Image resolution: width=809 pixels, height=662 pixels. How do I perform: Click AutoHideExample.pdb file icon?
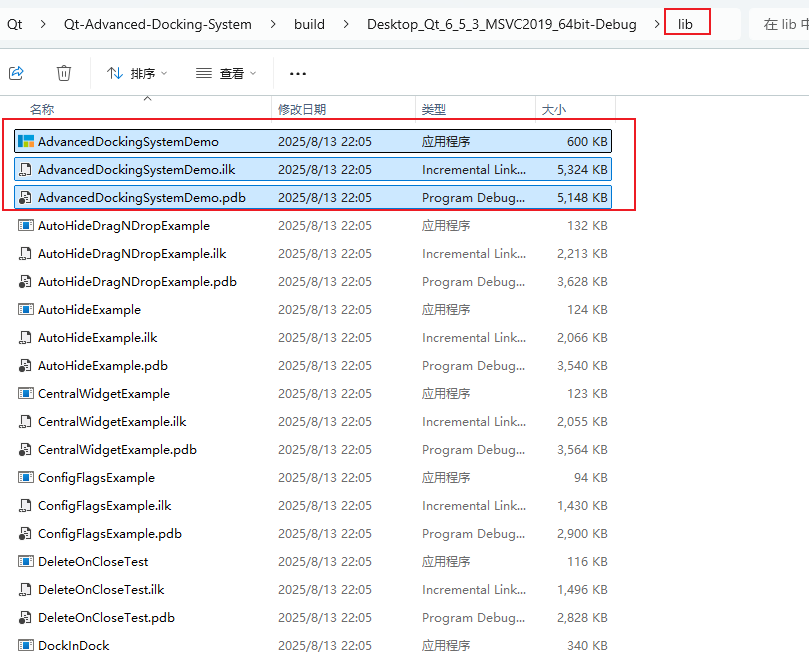tap(25, 366)
